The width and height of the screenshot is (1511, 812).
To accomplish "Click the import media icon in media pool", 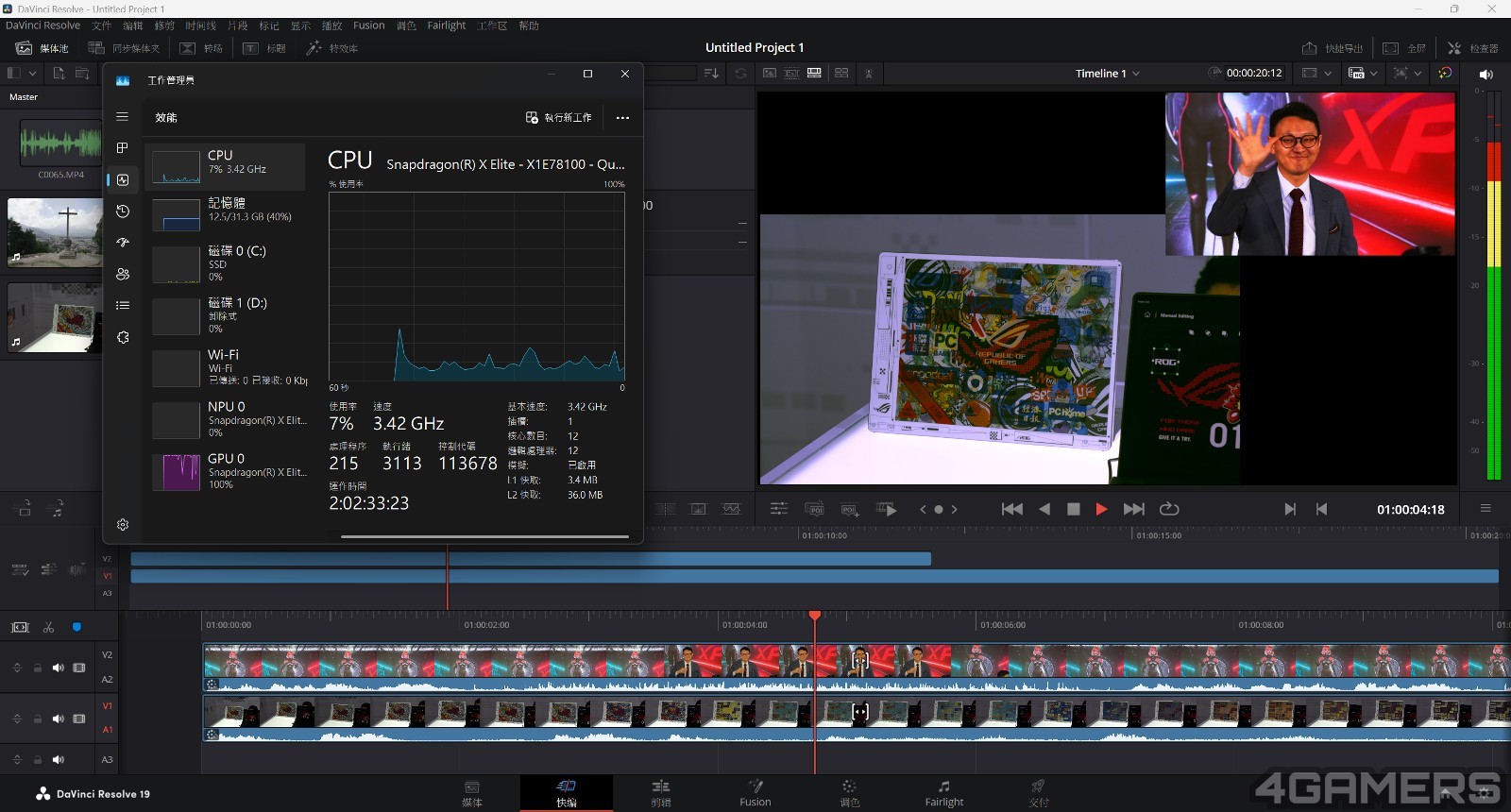I will [59, 73].
